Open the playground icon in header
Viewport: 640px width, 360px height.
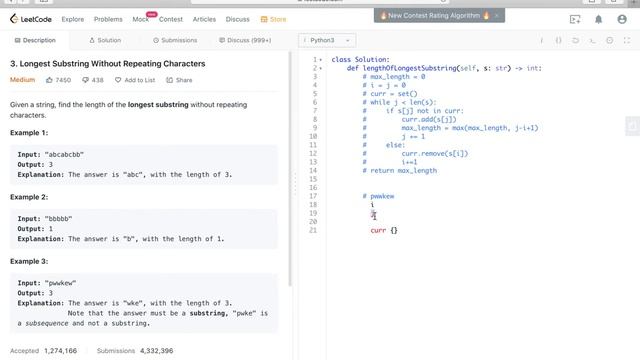(575, 19)
